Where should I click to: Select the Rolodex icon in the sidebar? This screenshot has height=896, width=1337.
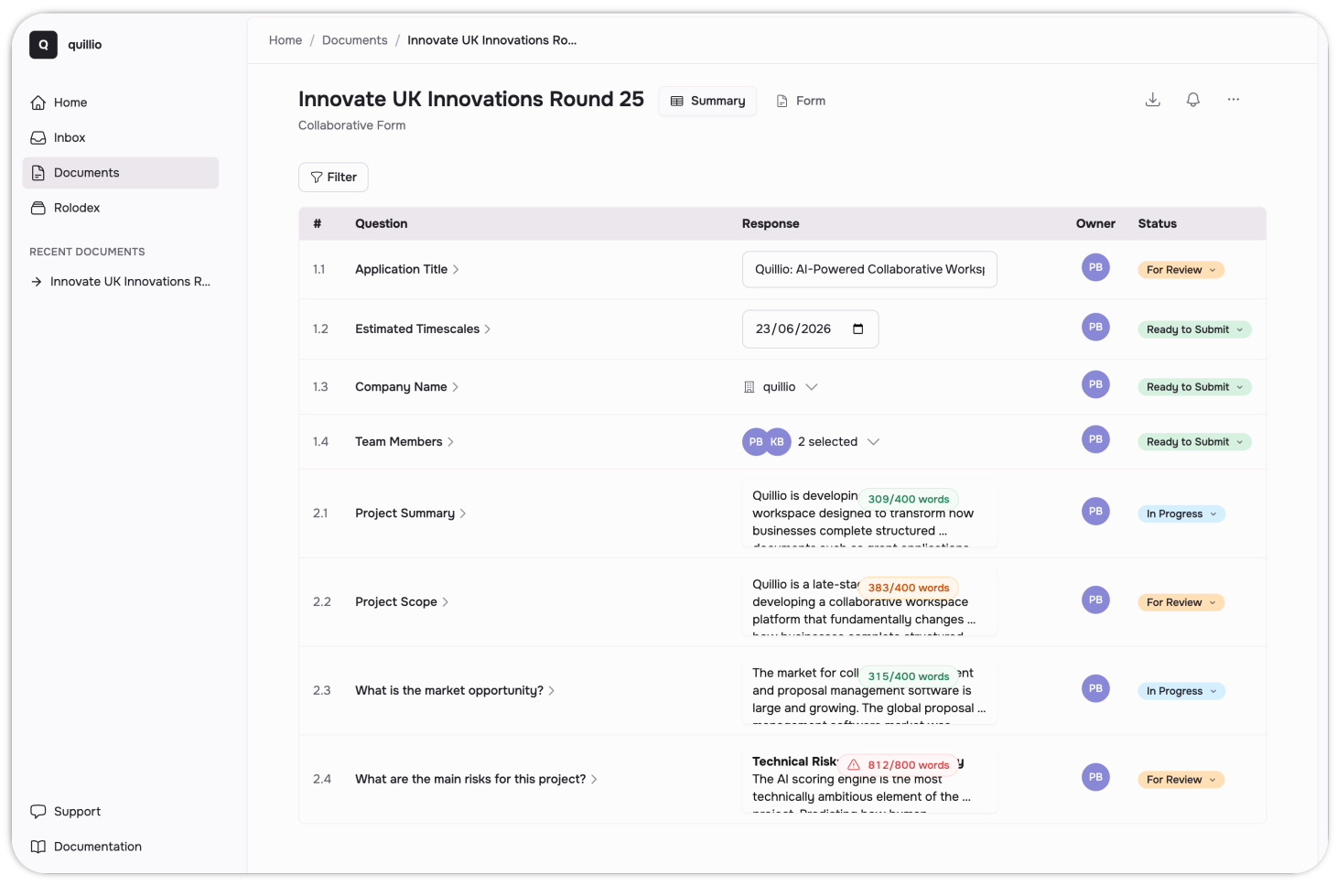coord(38,208)
